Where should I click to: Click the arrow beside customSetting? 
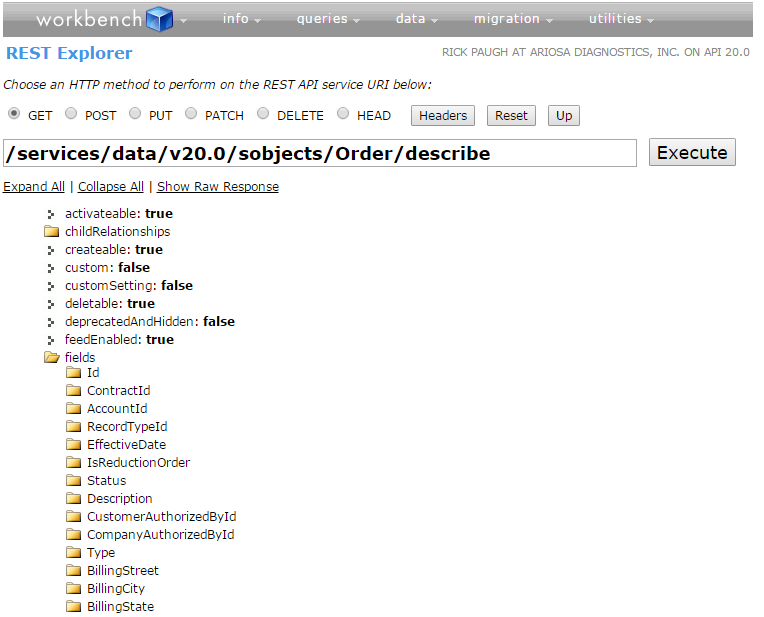[x=51, y=286]
